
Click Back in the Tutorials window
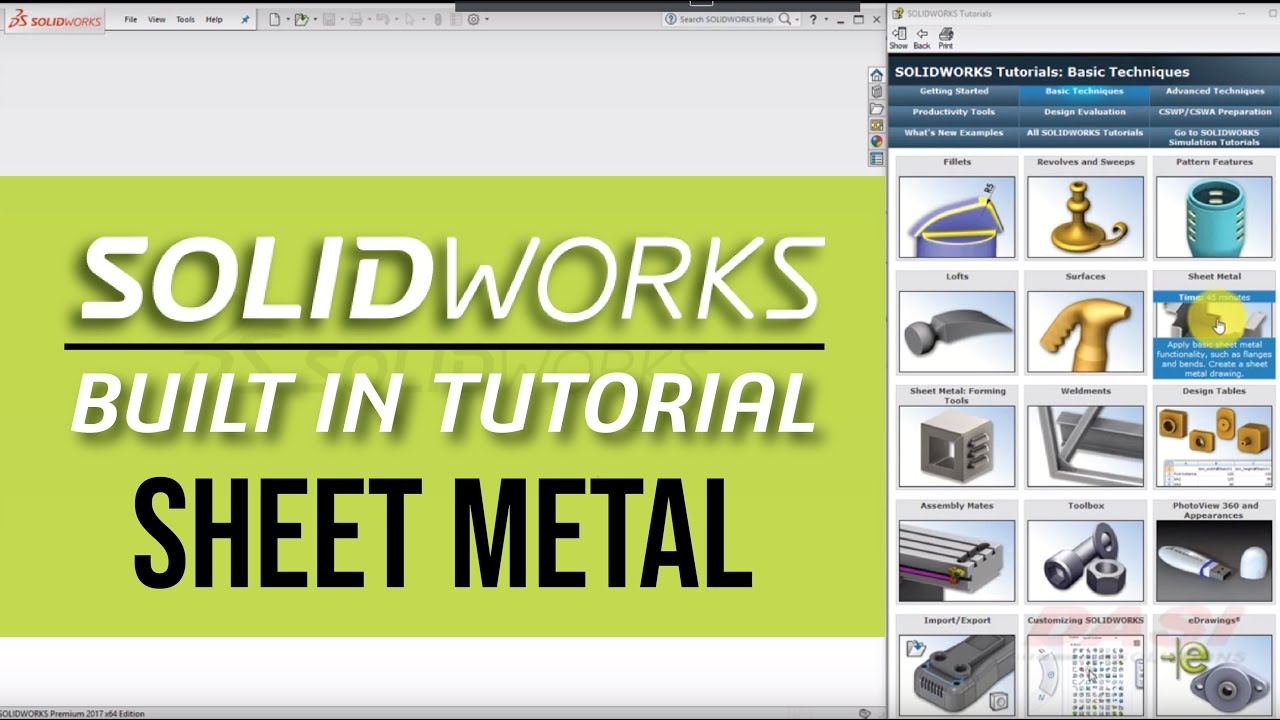pyautogui.click(x=922, y=38)
